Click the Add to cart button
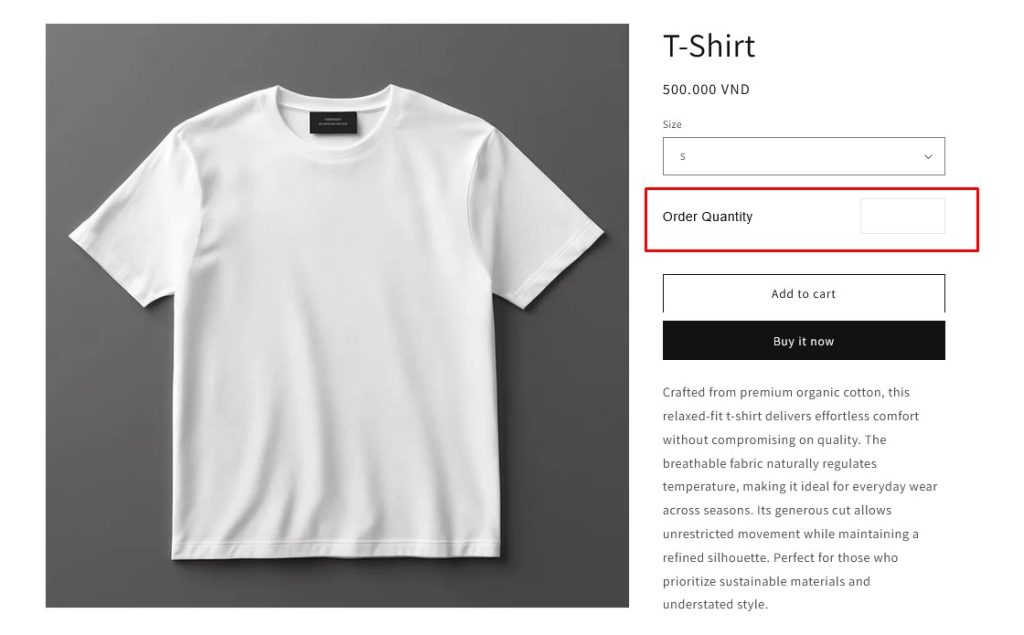 tap(803, 293)
